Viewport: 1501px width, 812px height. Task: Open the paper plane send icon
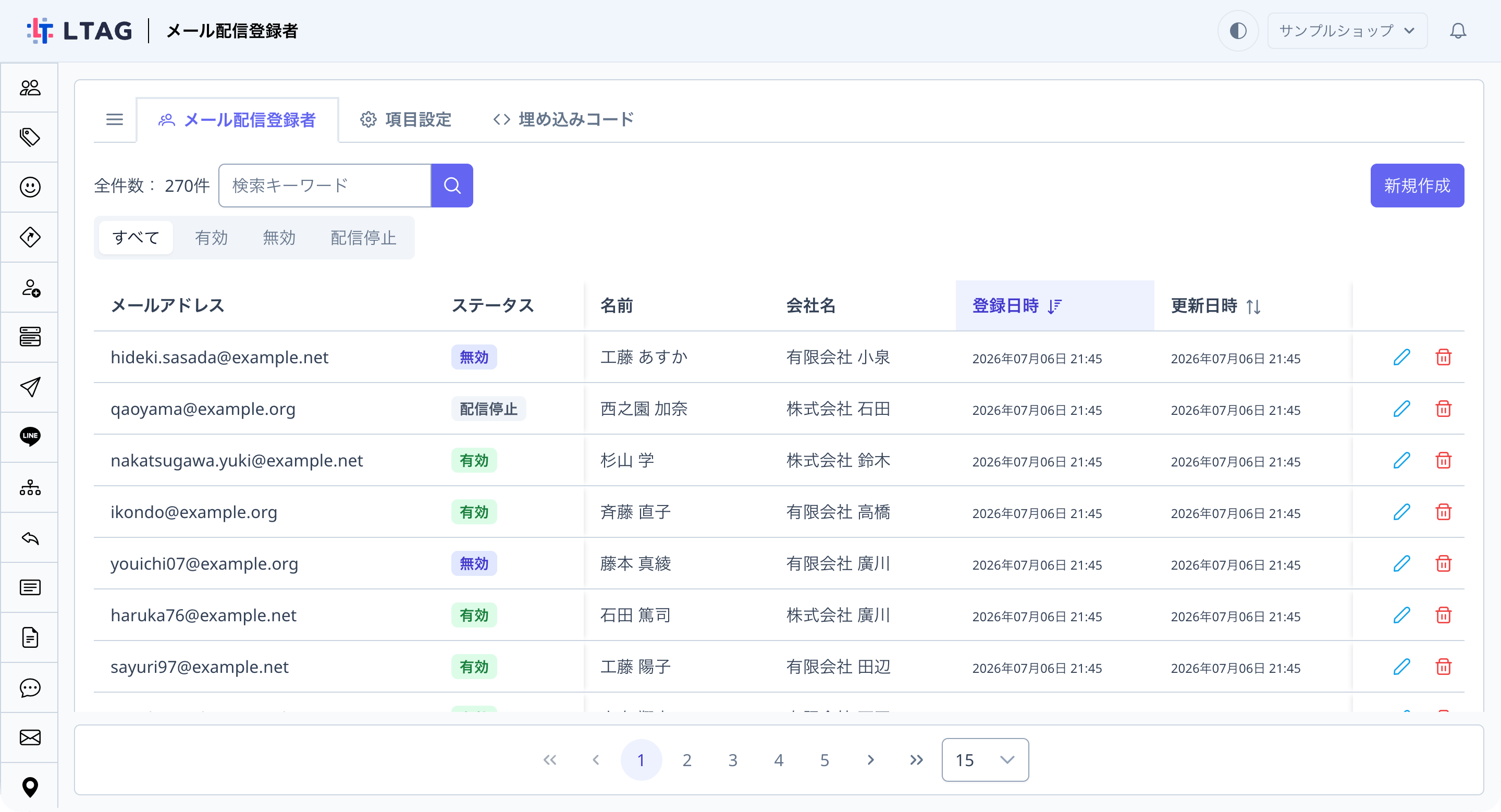[30, 387]
